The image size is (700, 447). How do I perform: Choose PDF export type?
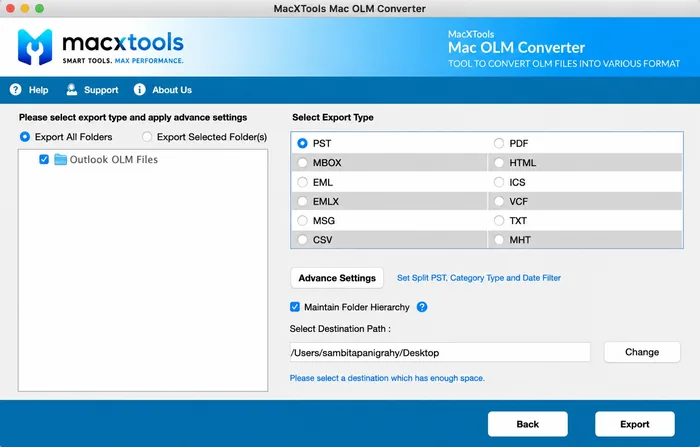pos(499,143)
